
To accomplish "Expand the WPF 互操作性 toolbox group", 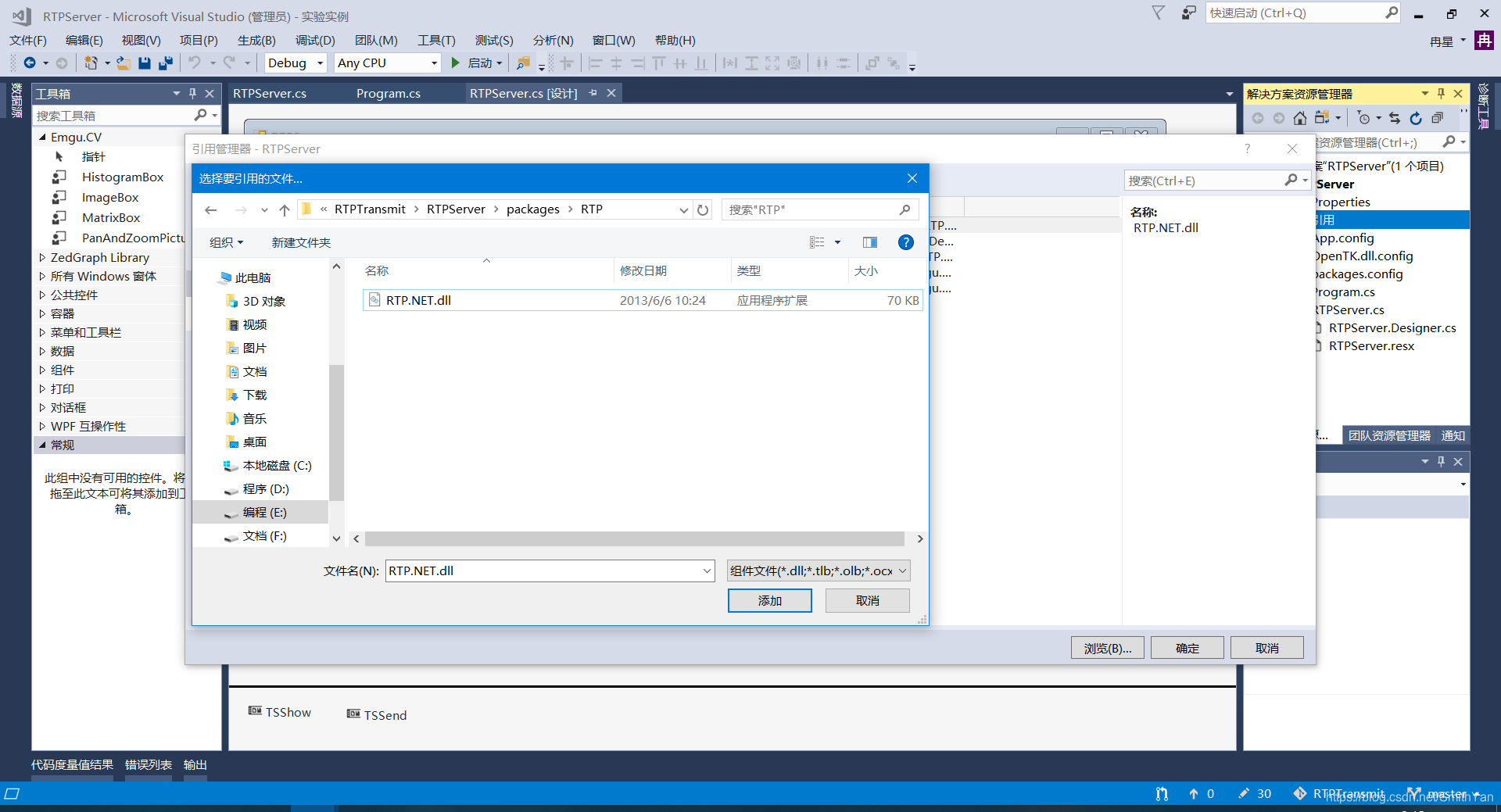I will coord(42,426).
